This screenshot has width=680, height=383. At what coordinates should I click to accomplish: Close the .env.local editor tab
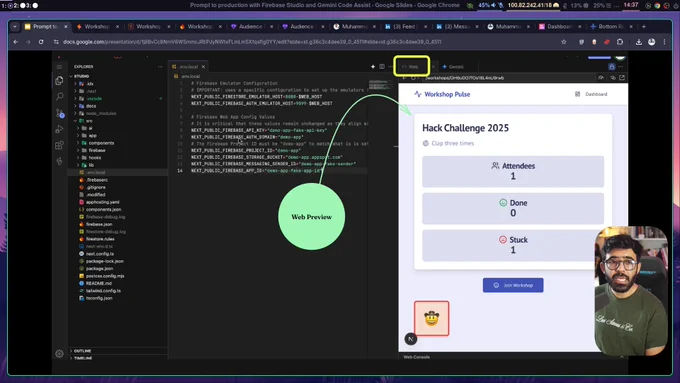[203, 67]
